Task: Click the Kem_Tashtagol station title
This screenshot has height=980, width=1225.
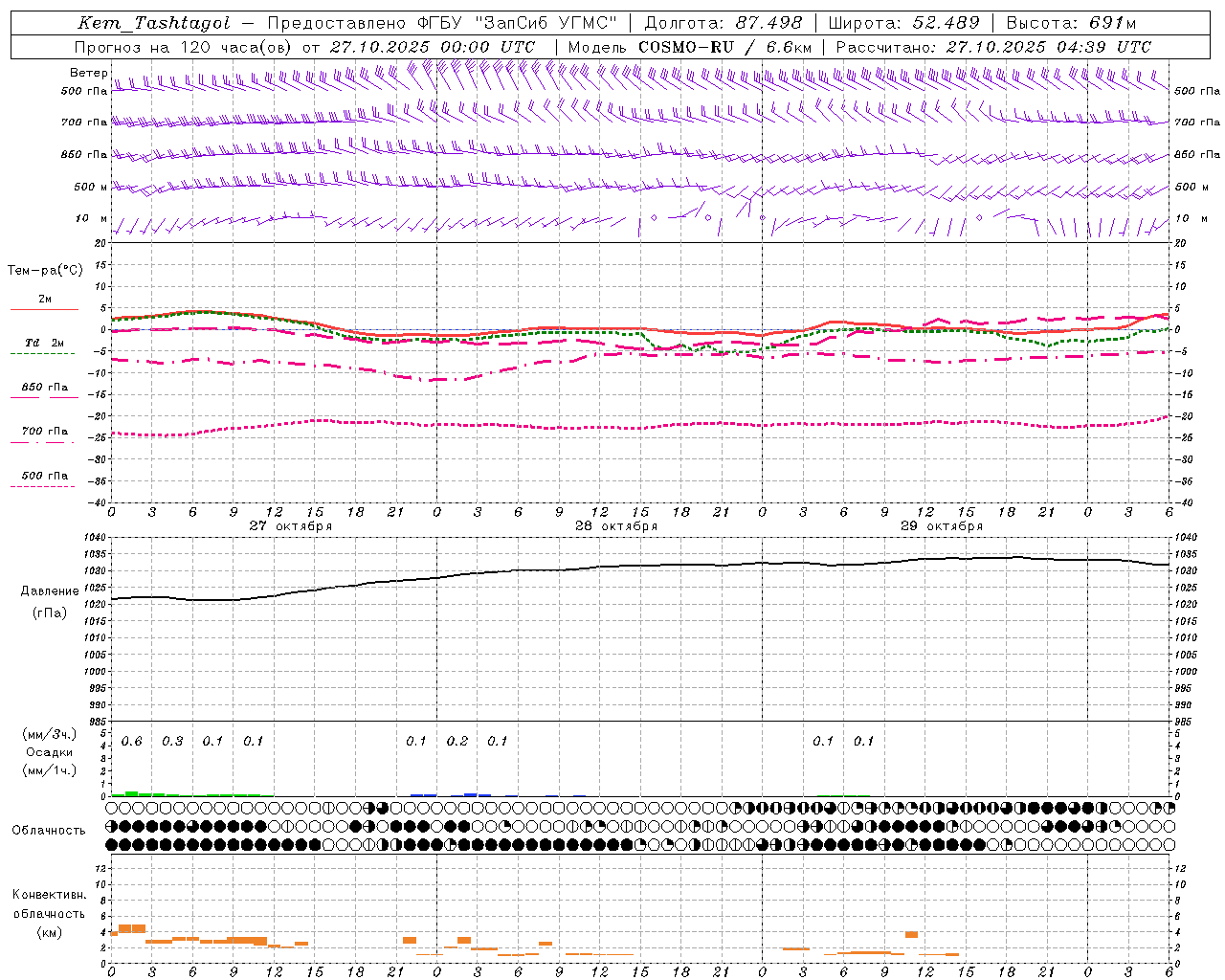Action: pos(154,23)
